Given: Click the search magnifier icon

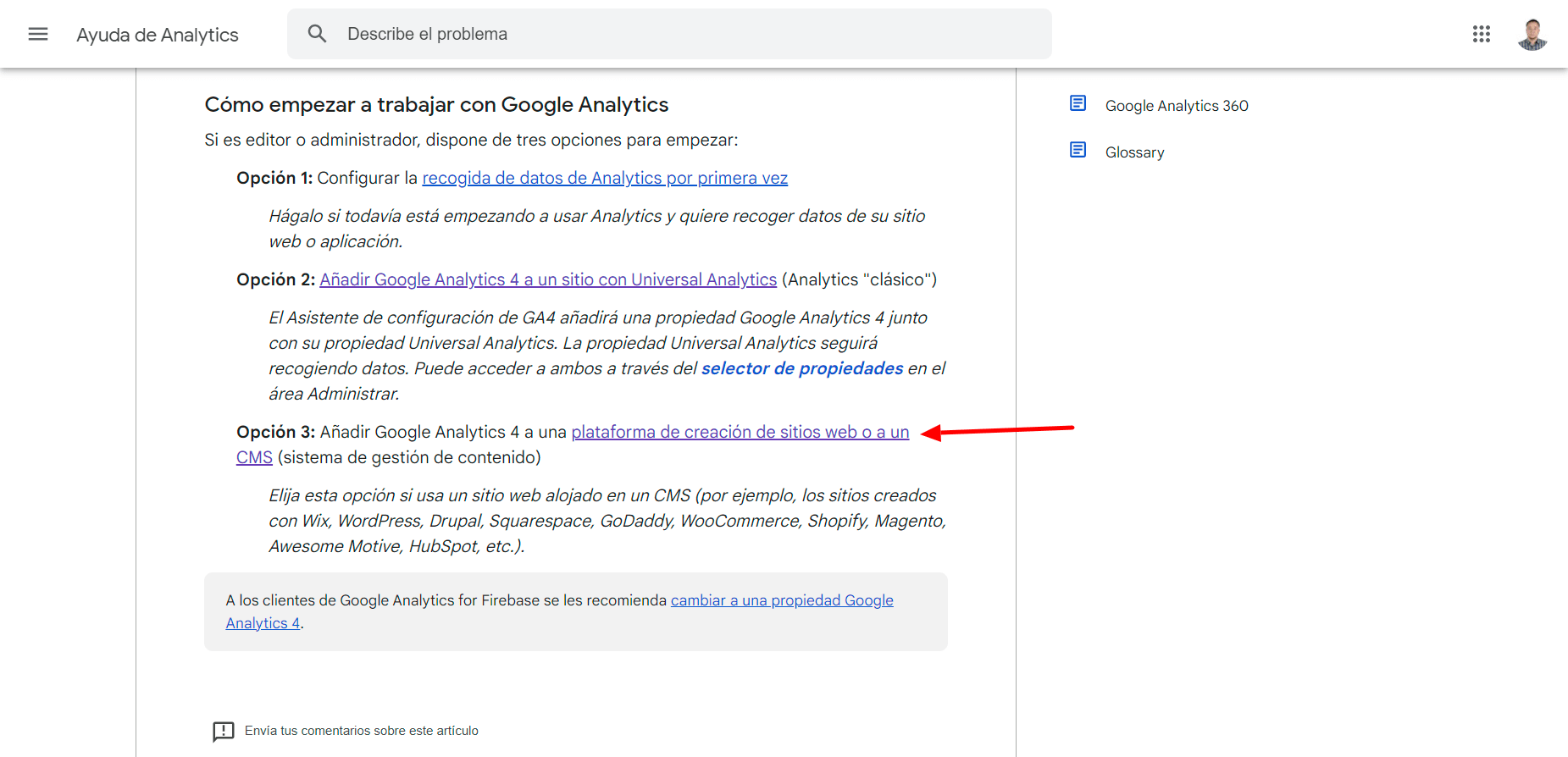Looking at the screenshot, I should 317,34.
